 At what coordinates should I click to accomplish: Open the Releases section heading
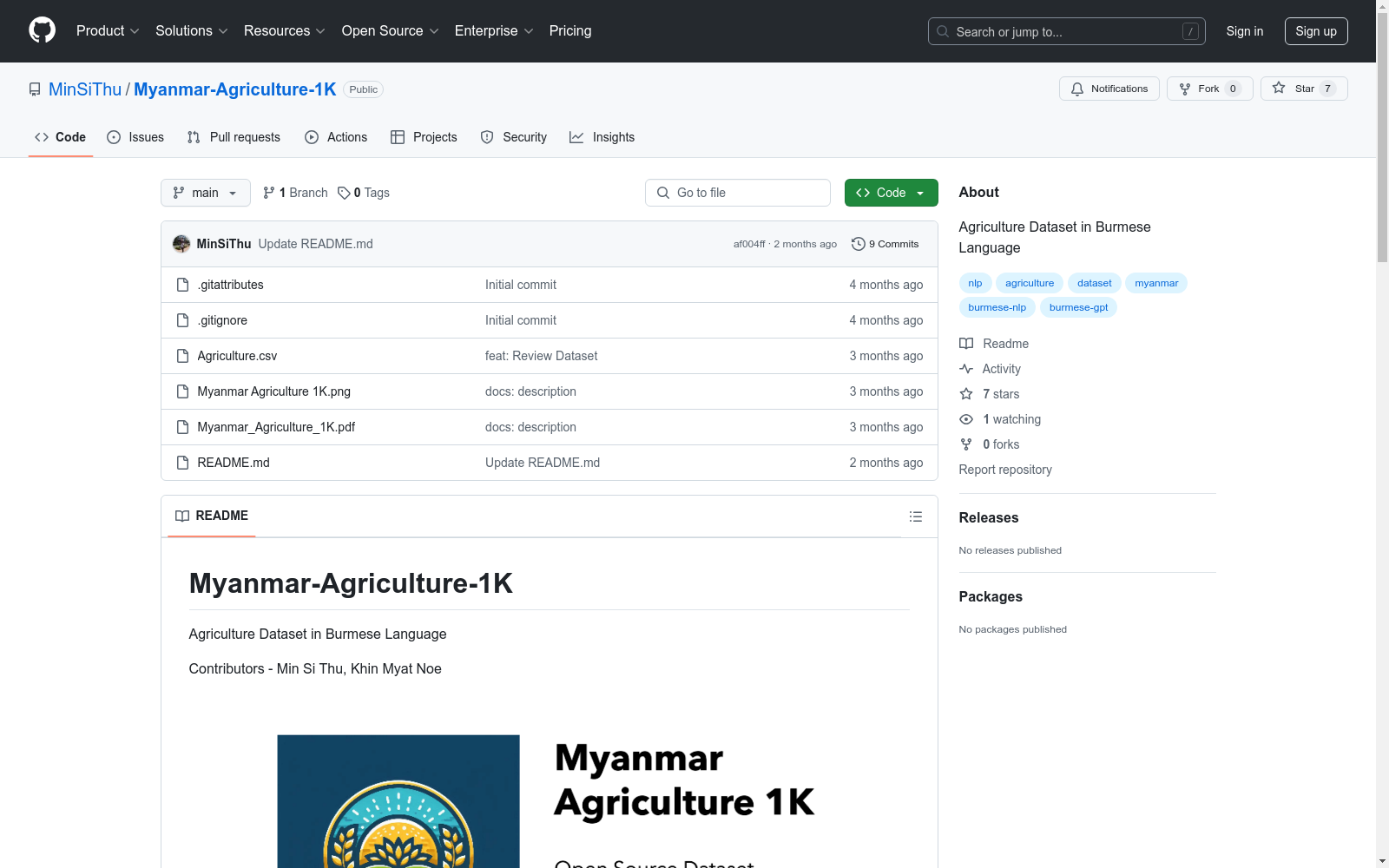point(989,517)
